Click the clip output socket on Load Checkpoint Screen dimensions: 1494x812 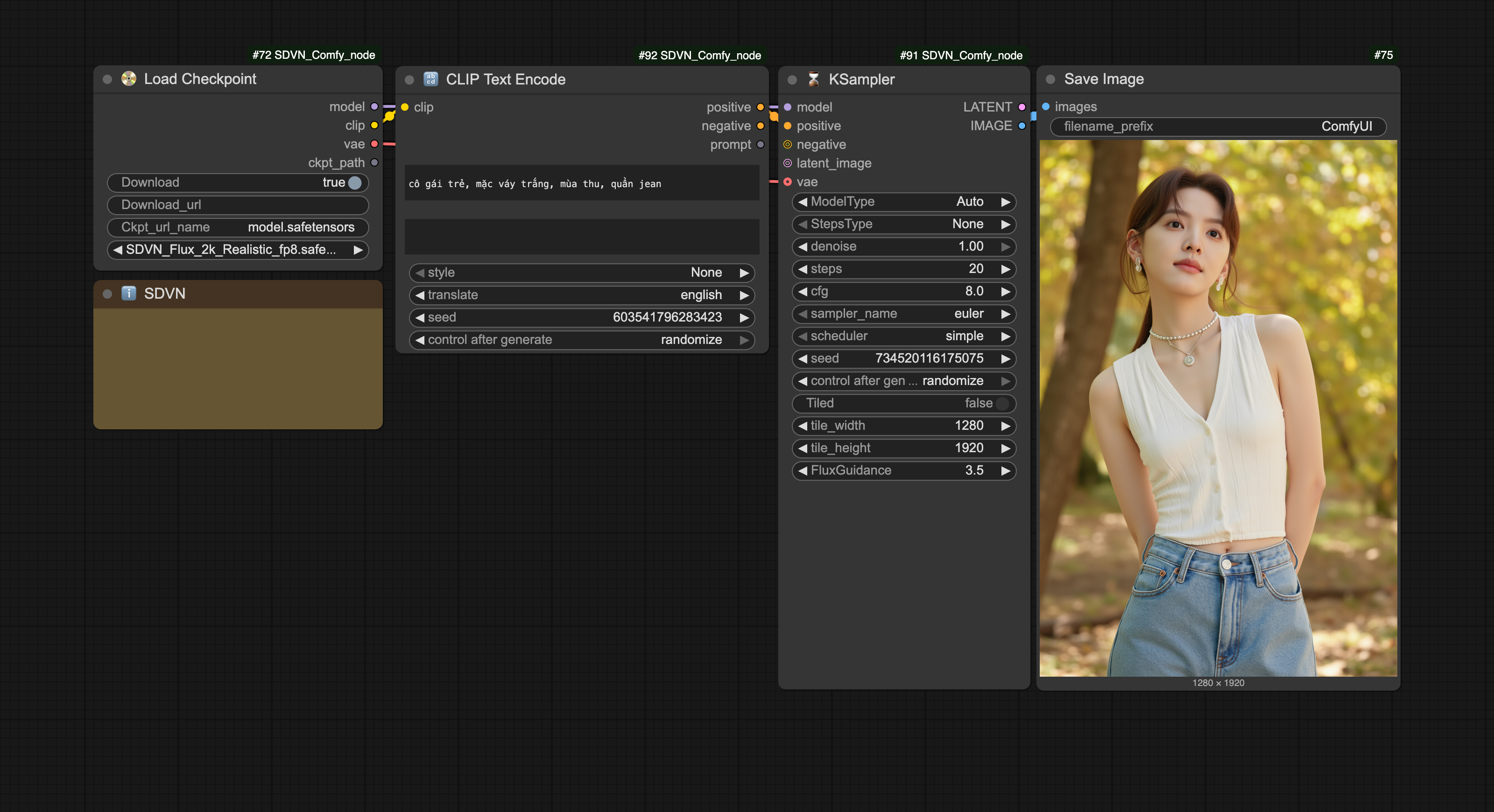tap(374, 125)
